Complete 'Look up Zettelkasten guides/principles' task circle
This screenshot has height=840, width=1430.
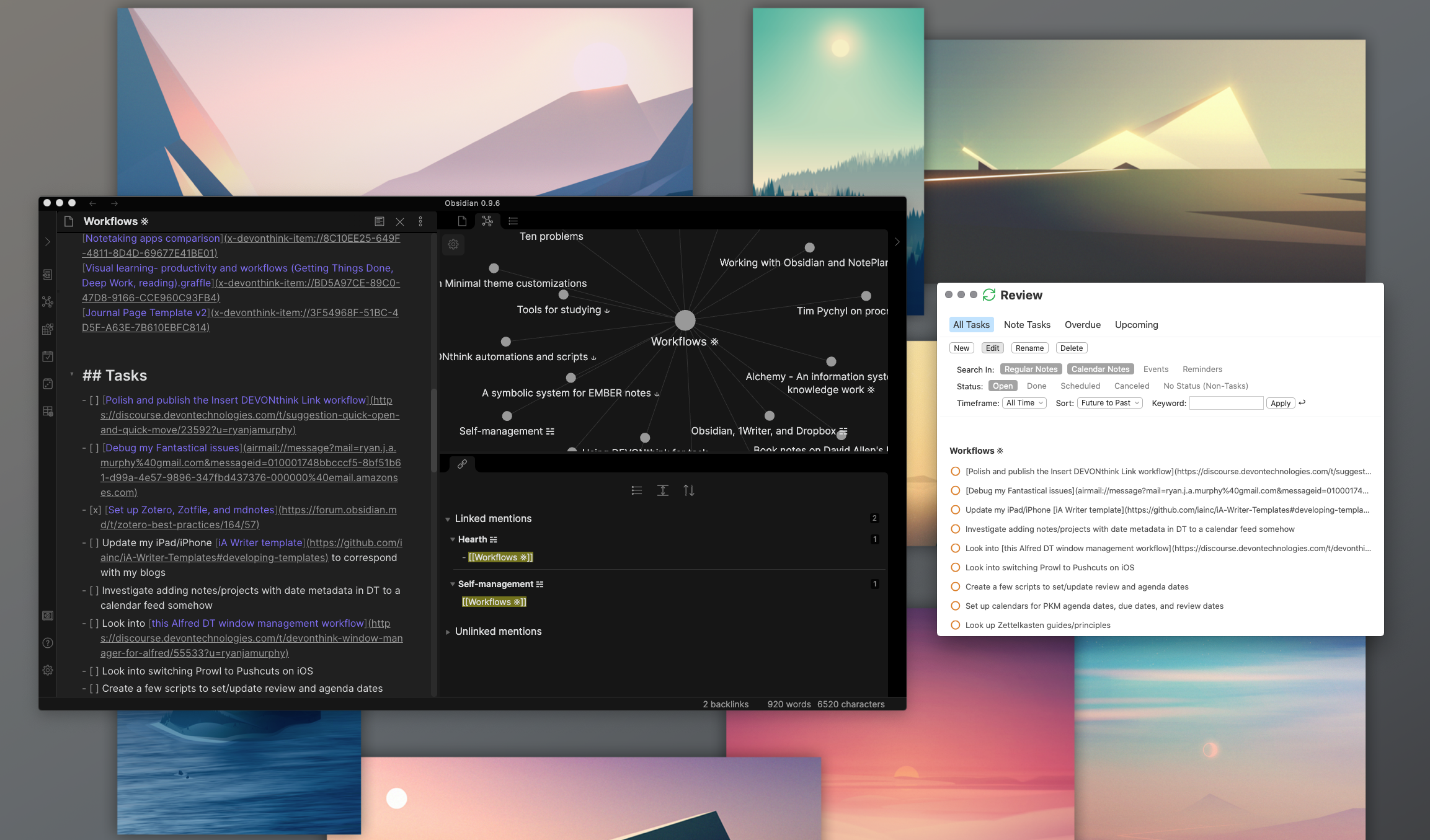955,625
